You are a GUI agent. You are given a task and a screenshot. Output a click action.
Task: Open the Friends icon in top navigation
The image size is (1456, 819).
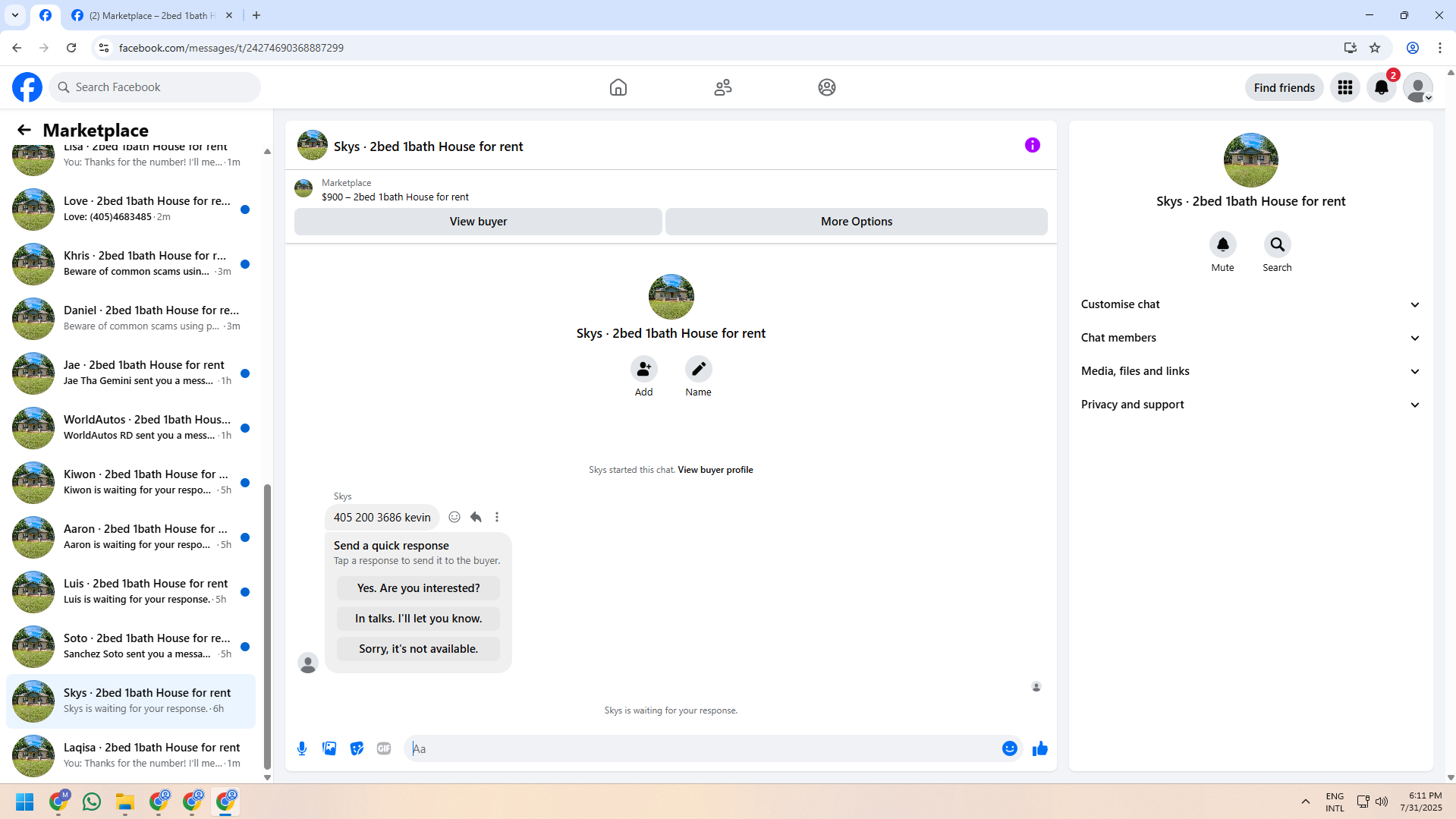coord(722,87)
